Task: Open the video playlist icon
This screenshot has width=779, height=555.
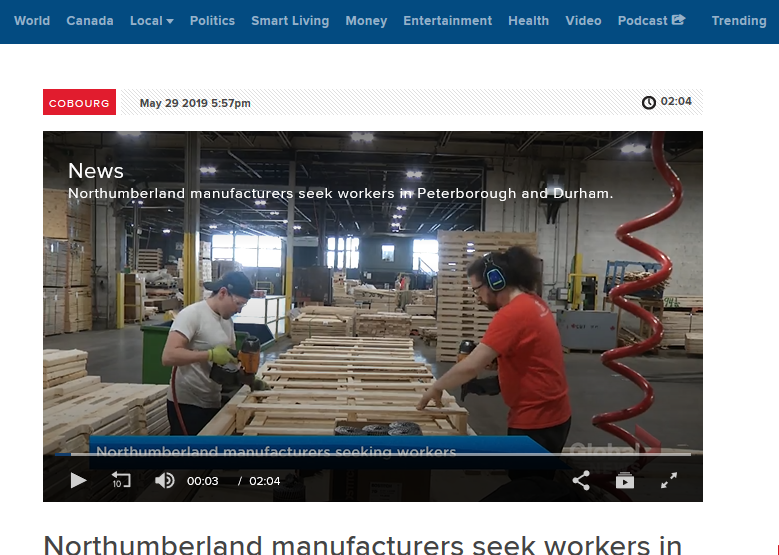Action: pyautogui.click(x=624, y=481)
